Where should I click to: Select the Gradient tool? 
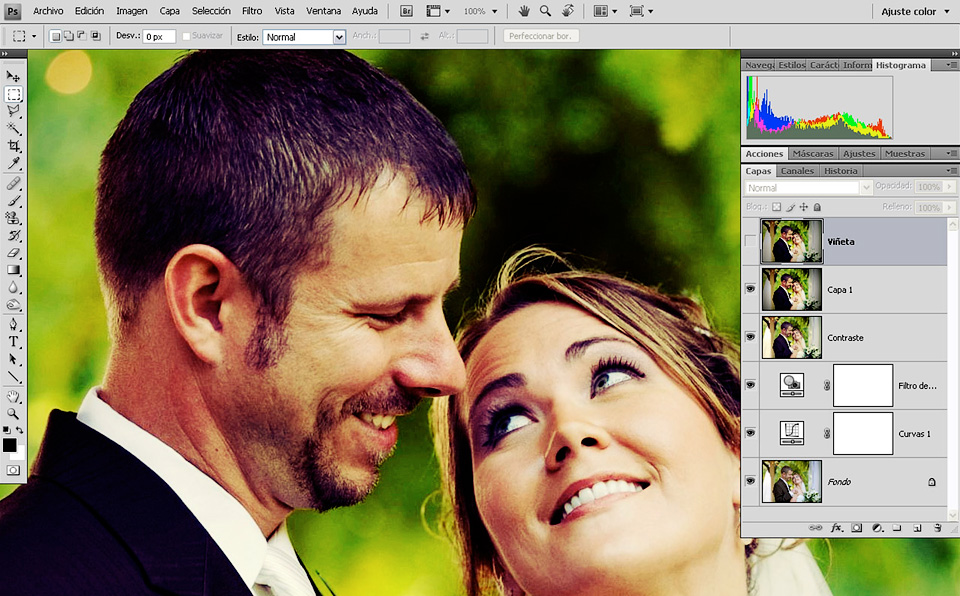pos(13,270)
